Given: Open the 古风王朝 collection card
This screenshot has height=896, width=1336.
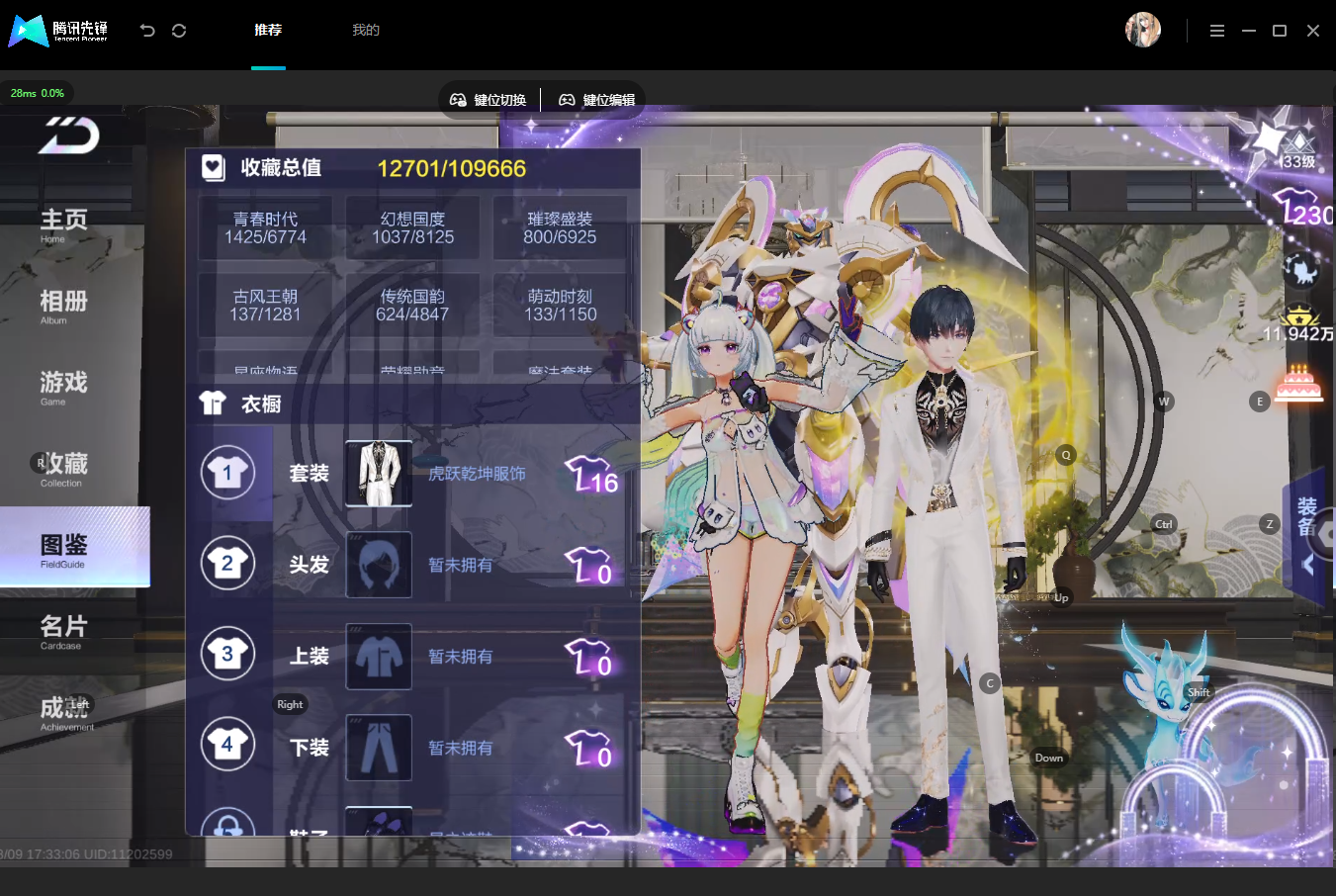Looking at the screenshot, I should (265, 305).
